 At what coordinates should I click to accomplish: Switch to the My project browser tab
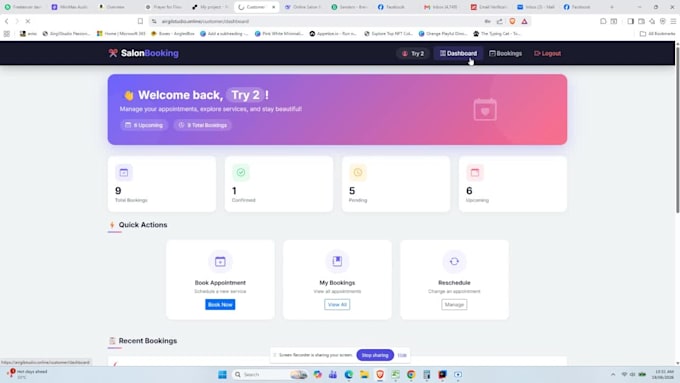210,7
